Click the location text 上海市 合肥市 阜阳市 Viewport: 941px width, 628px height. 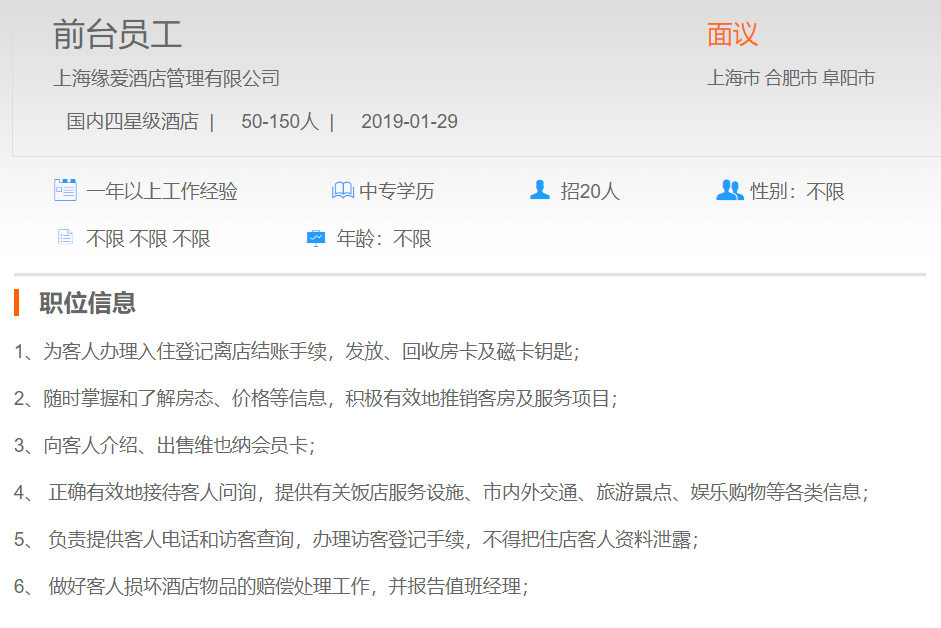coord(791,78)
